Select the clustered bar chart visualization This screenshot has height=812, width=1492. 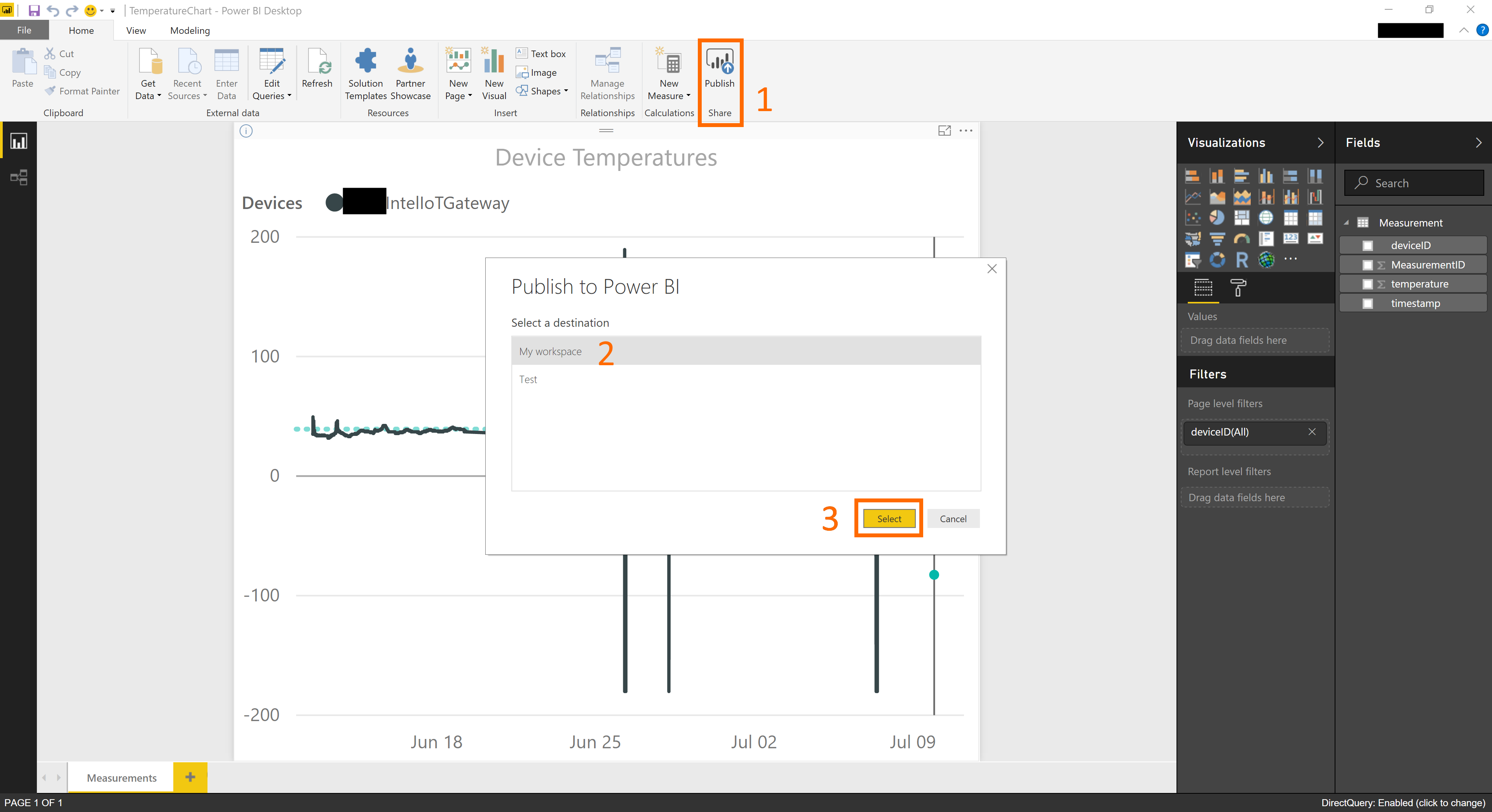coord(1241,176)
